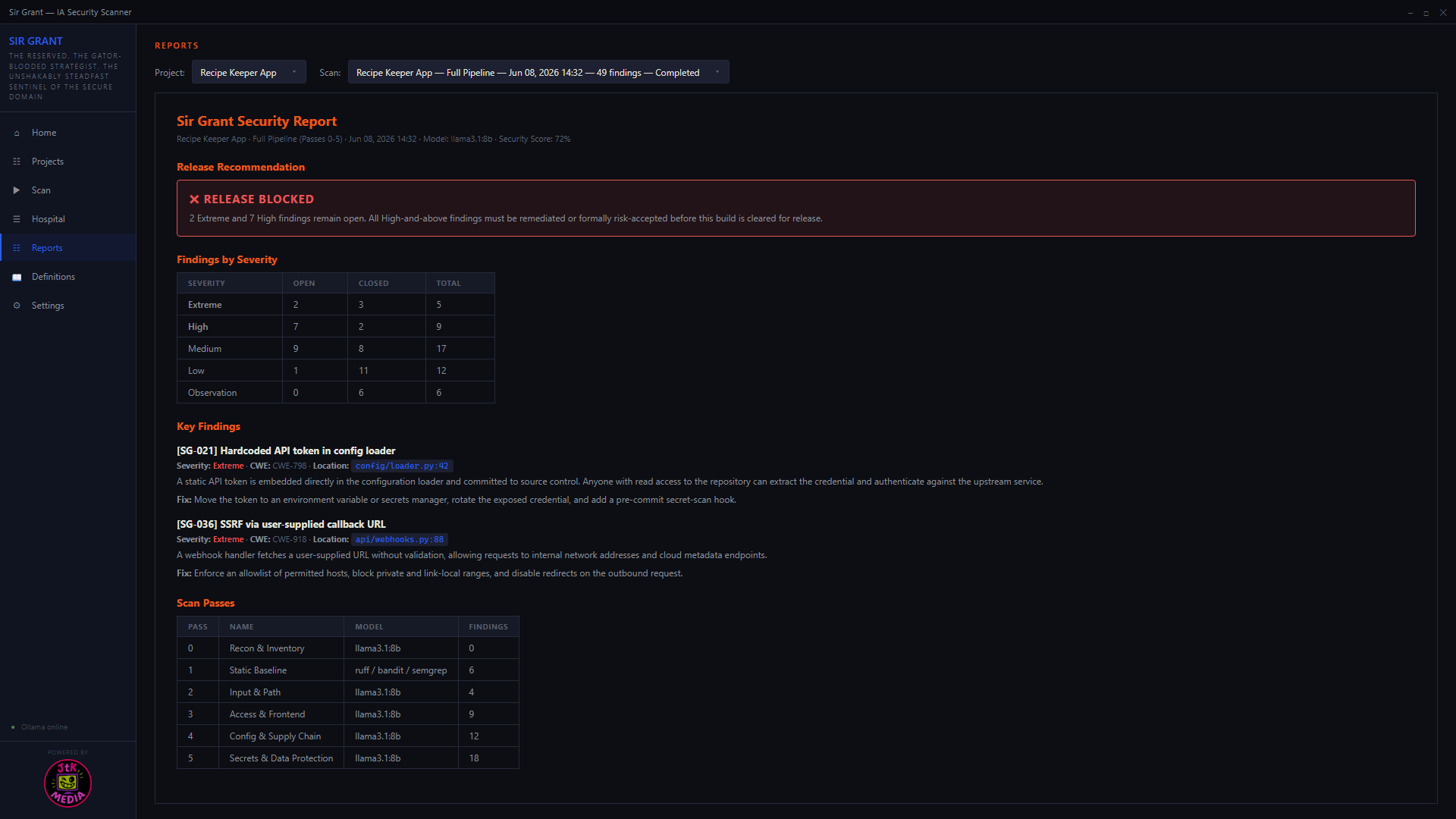This screenshot has height=819, width=1456.
Task: Click the Settings gear icon
Action: pyautogui.click(x=17, y=306)
